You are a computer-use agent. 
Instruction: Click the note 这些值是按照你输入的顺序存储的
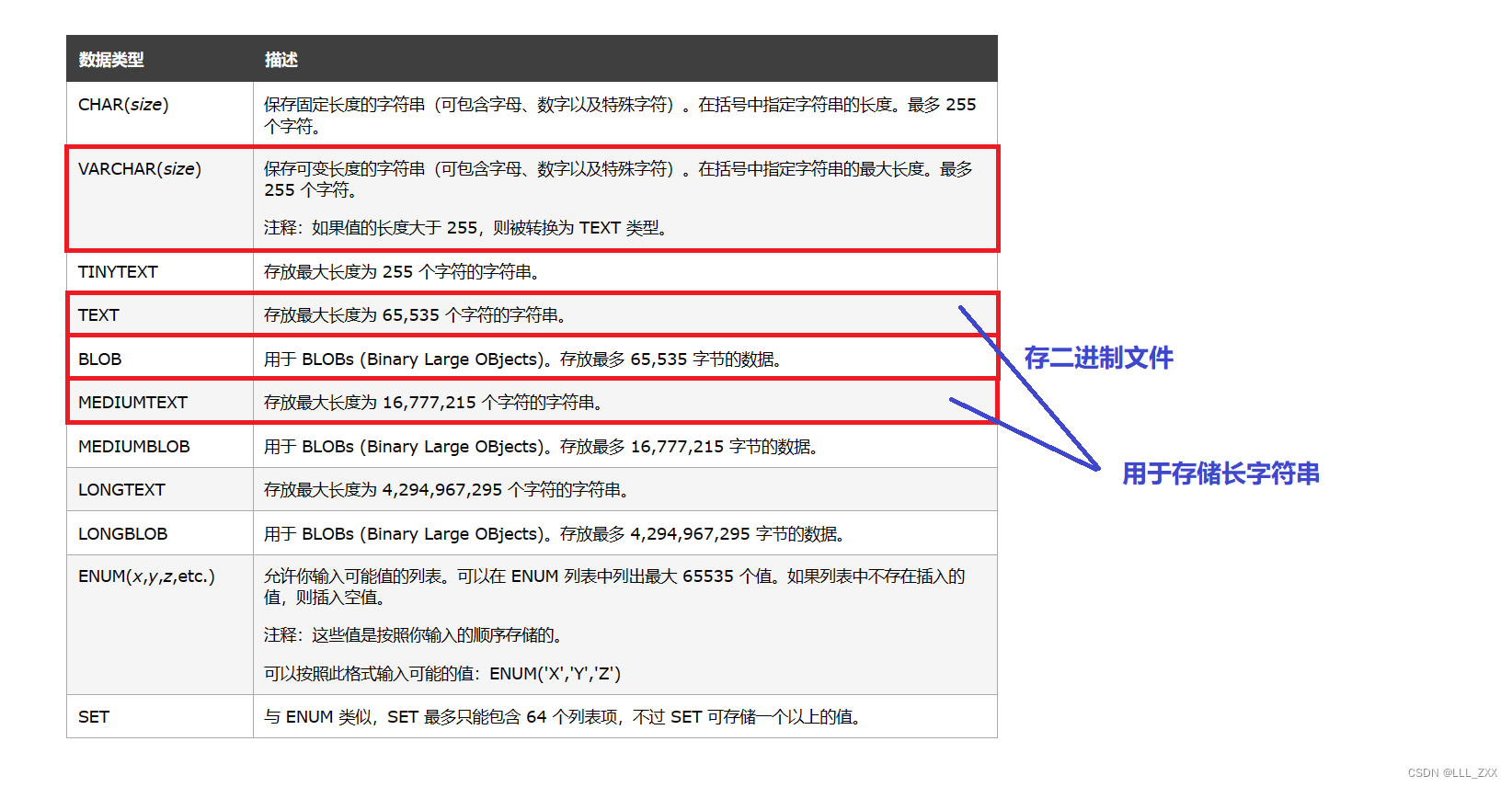coord(413,635)
